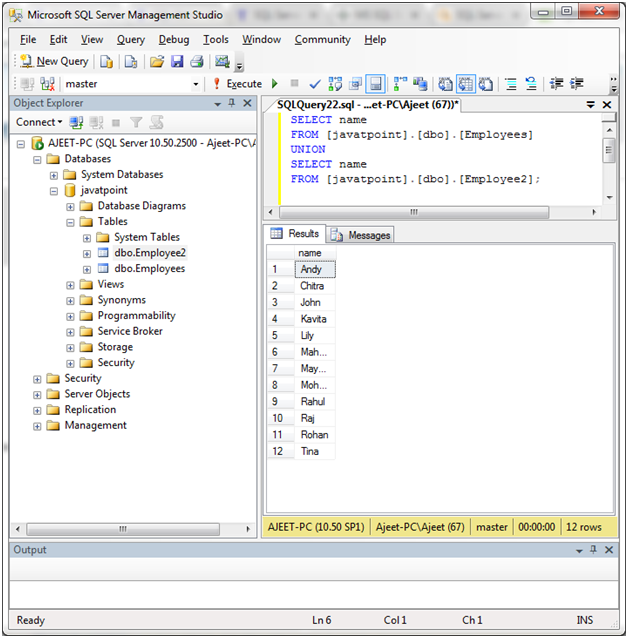Toggle Include Client Statistics
Image resolution: width=628 pixels, height=638 pixels.
coord(420,84)
